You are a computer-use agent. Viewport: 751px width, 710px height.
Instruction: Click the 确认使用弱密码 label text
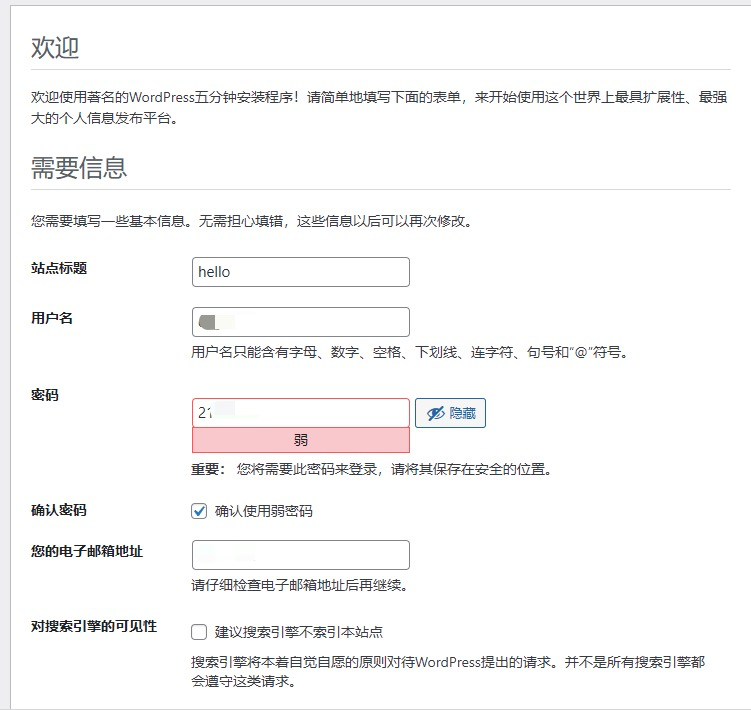click(x=263, y=511)
